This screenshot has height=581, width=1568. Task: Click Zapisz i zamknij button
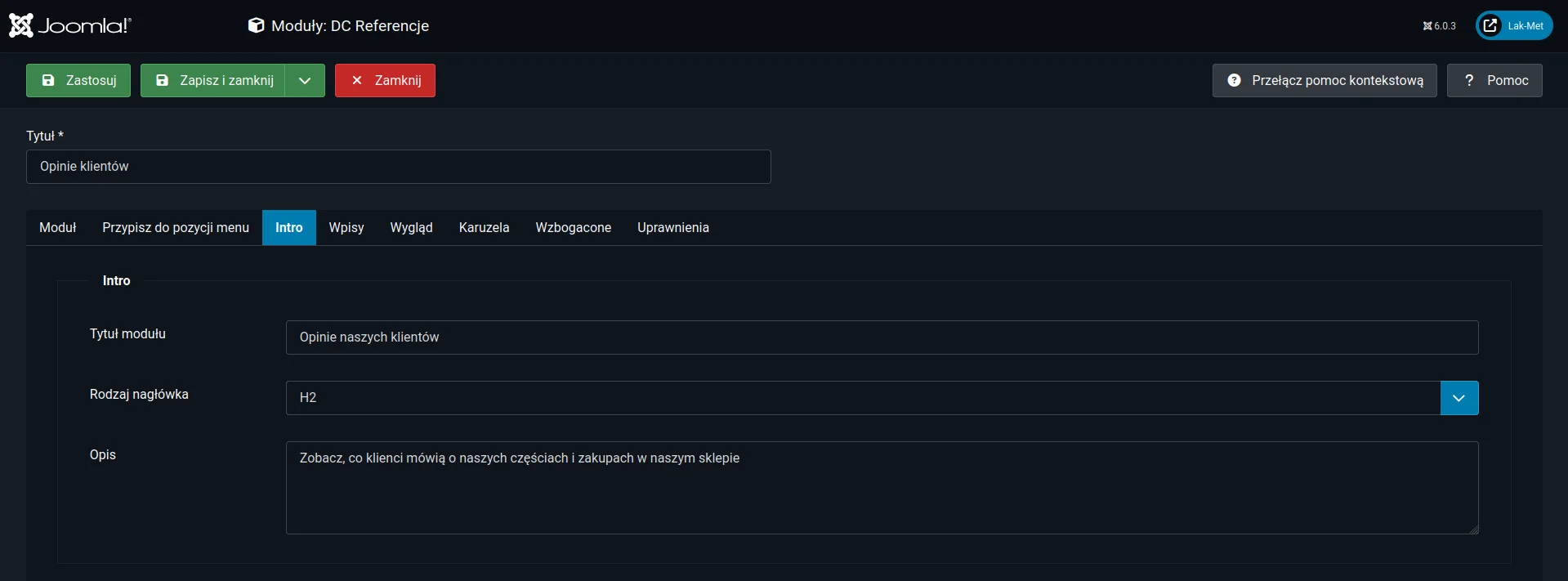(212, 80)
